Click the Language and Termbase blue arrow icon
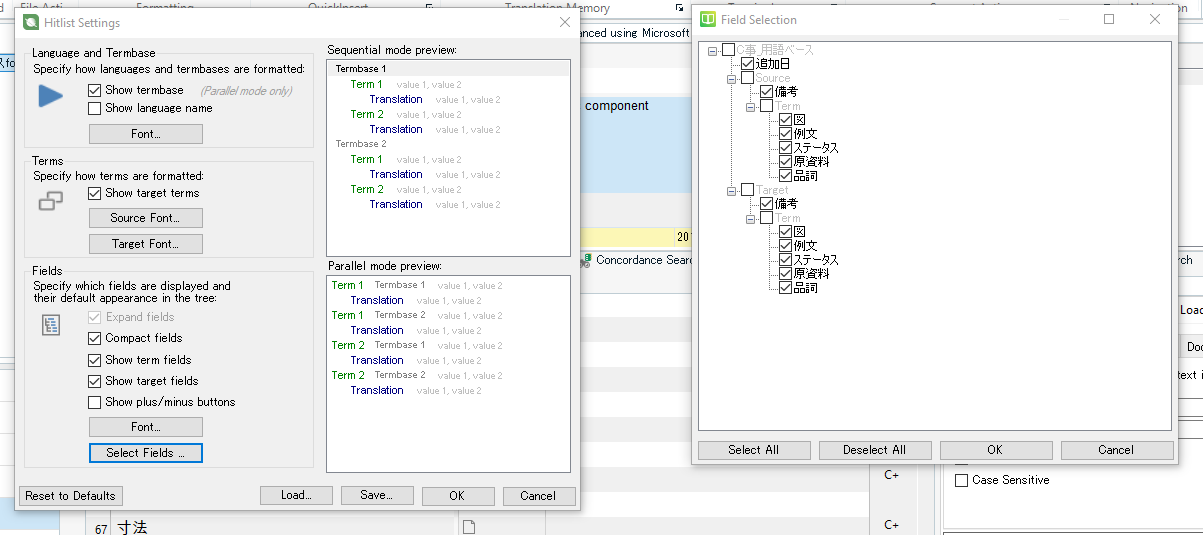This screenshot has width=1203, height=535. pos(50,96)
